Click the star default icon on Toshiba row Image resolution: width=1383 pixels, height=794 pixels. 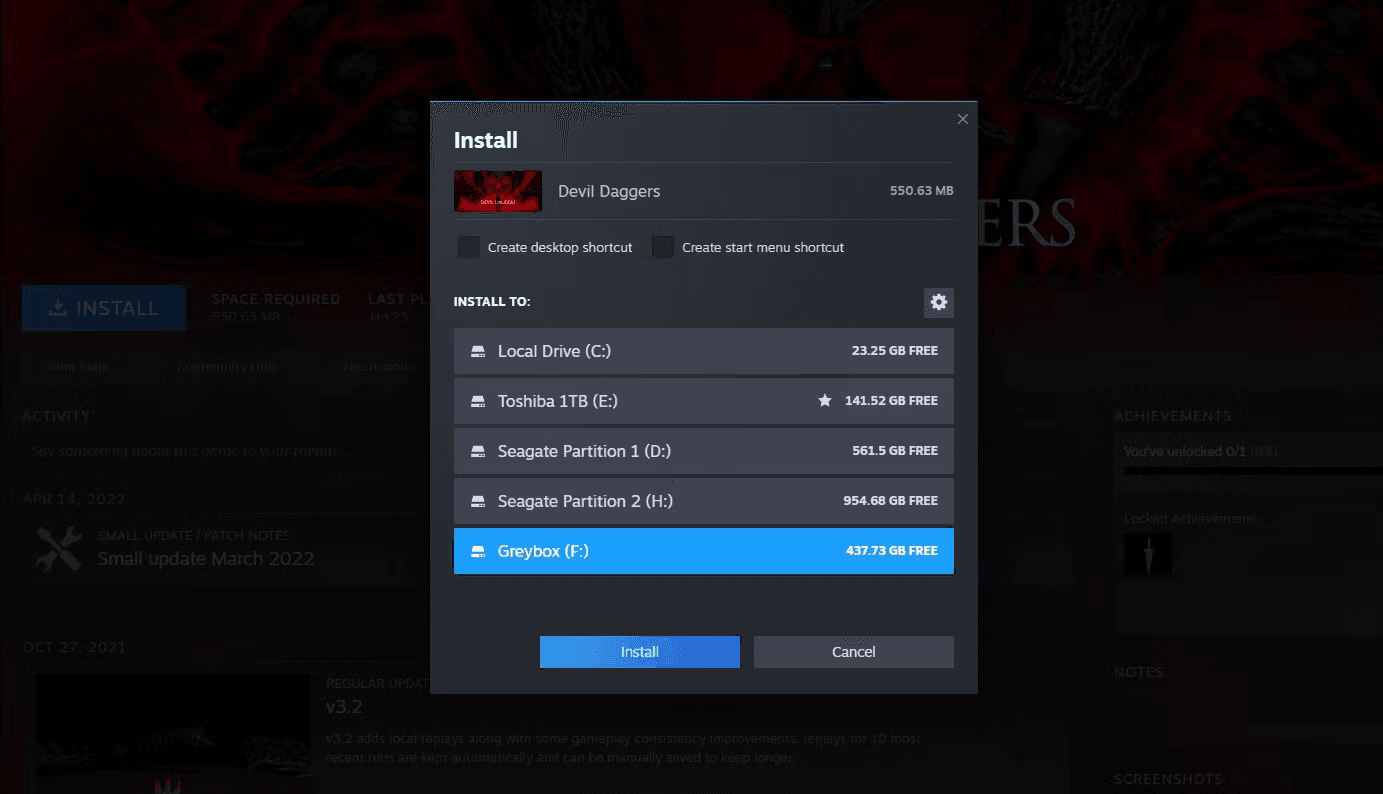[825, 400]
